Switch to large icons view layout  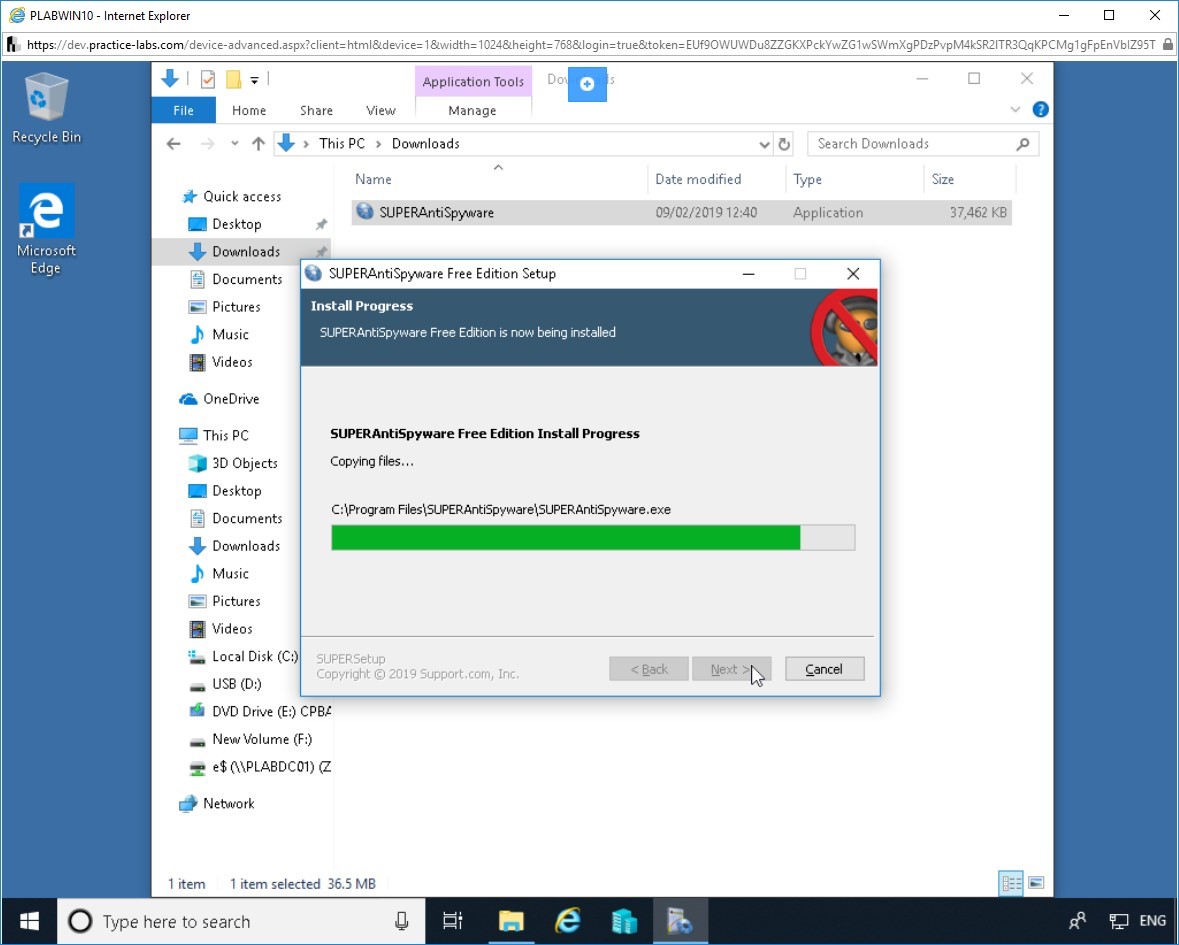coord(1036,883)
